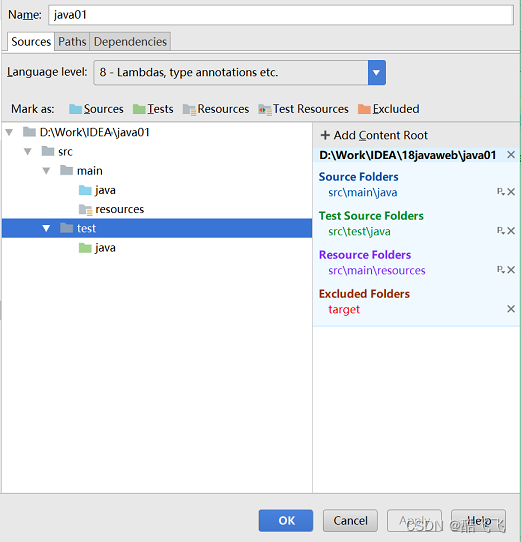Viewport: 521px width, 542px height.
Task: Click the test folder icon in selected row
Action: (66, 228)
